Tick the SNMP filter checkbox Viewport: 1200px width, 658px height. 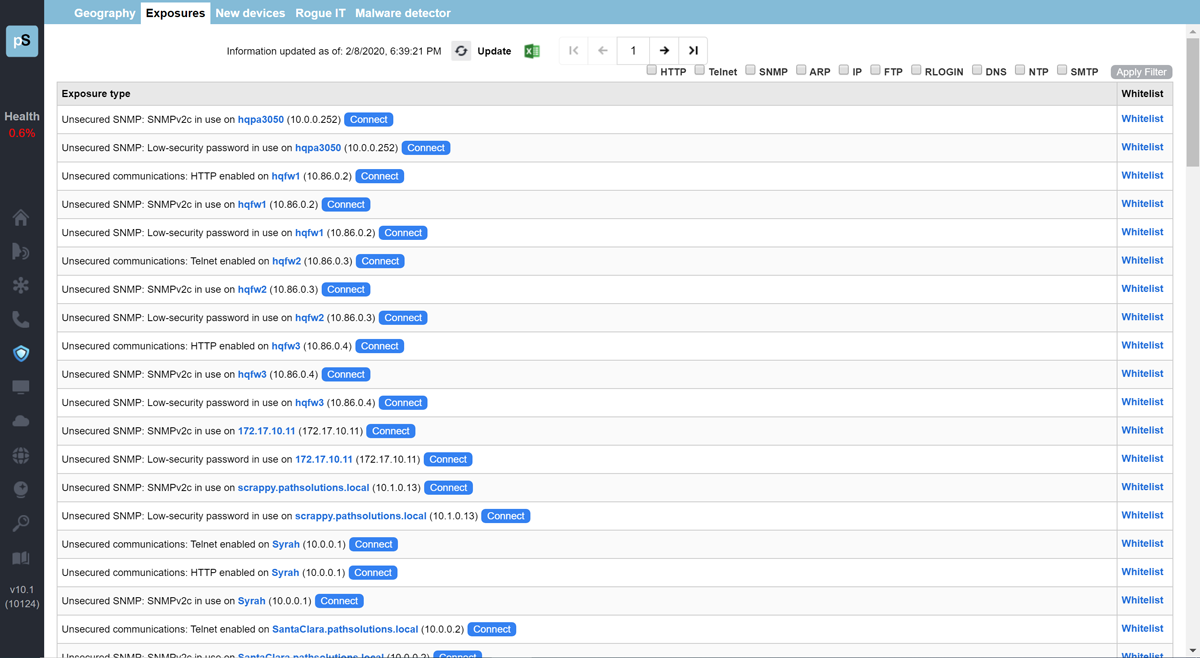pos(750,70)
